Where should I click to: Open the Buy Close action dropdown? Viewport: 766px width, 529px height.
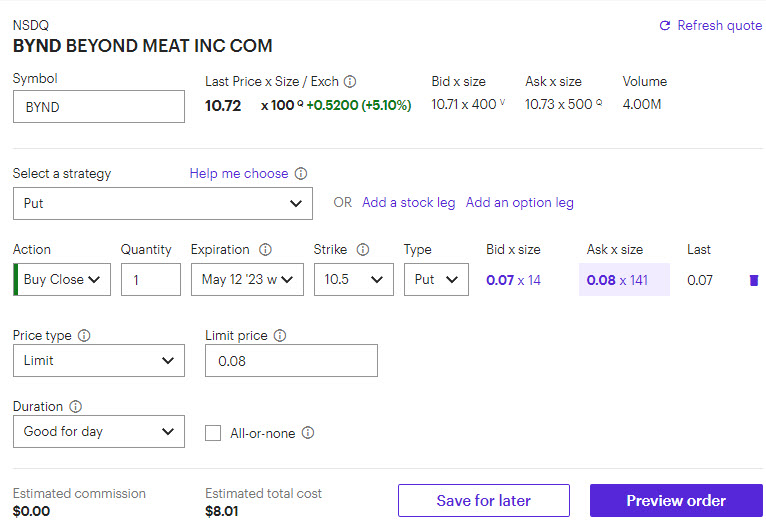click(65, 280)
